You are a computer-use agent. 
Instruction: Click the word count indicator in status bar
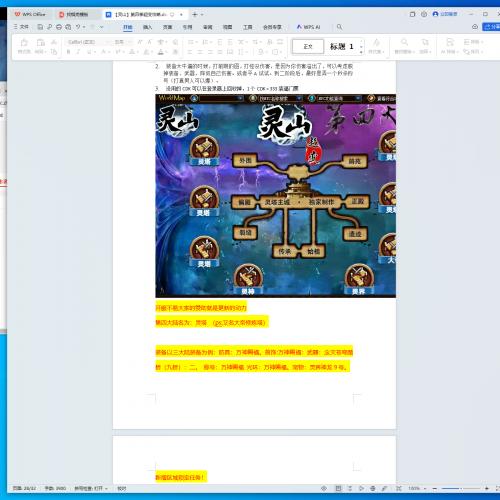pos(55,488)
